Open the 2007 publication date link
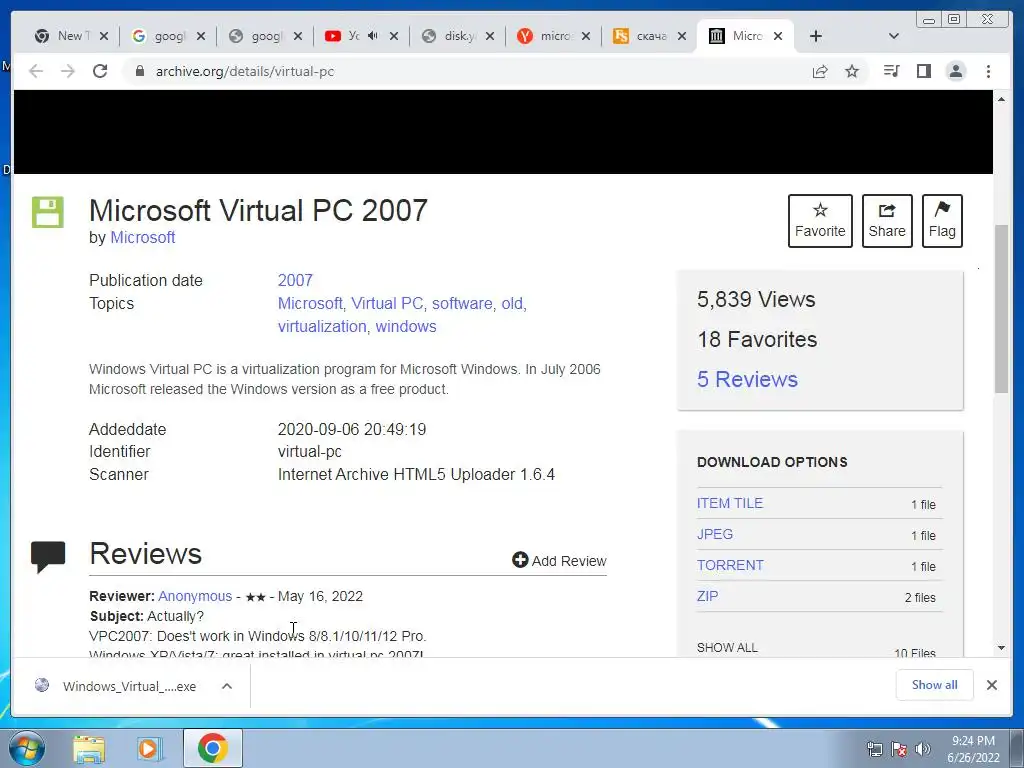 click(x=295, y=280)
